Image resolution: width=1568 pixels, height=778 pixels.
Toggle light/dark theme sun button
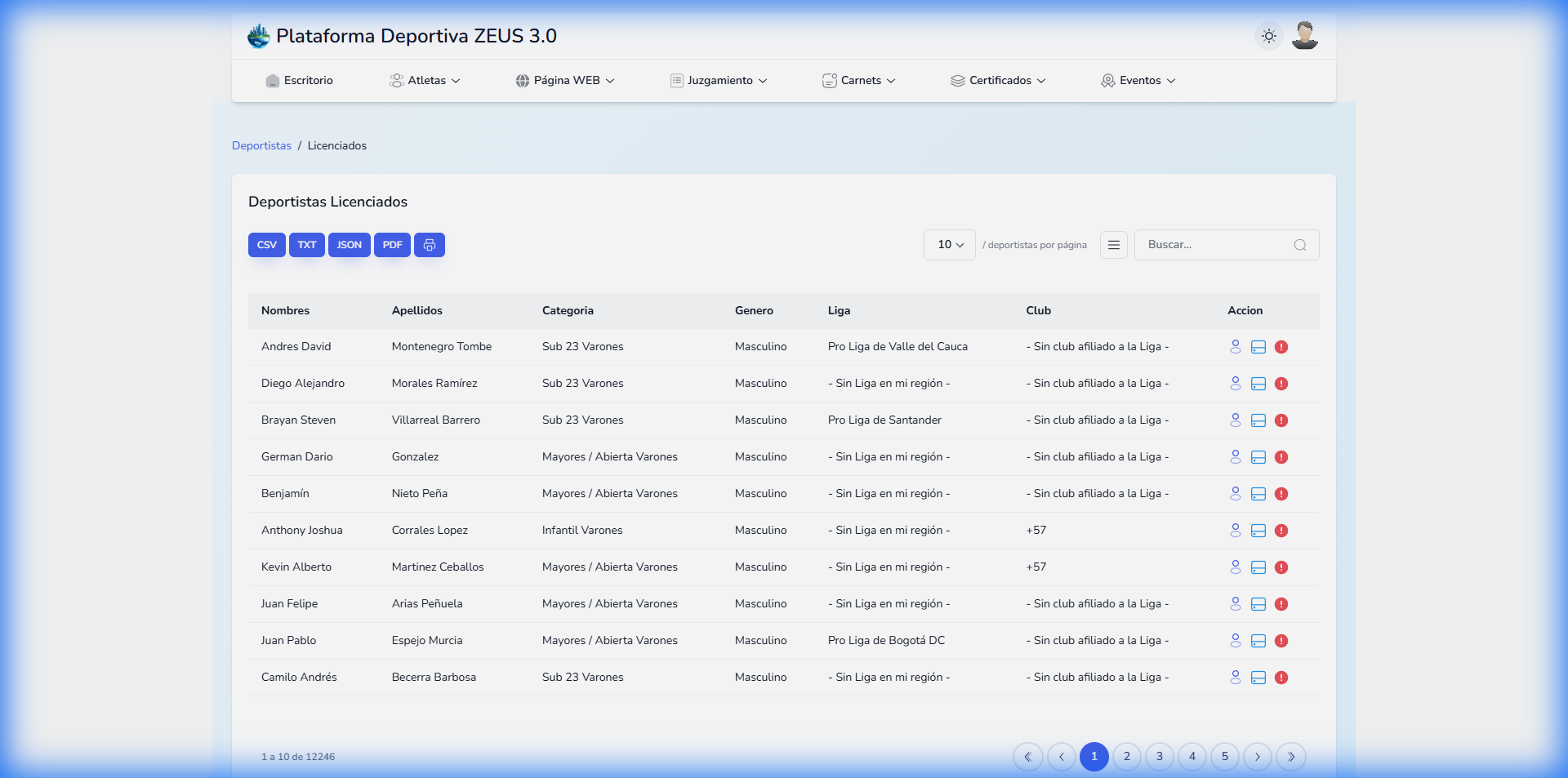point(1268,36)
